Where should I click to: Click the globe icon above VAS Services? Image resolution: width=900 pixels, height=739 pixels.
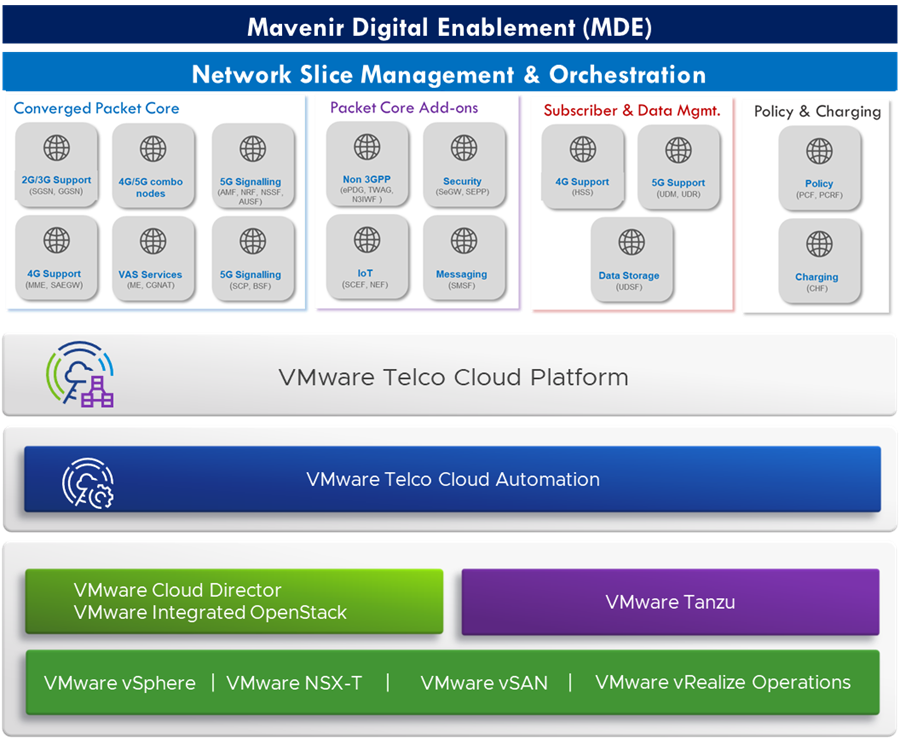pos(153,241)
